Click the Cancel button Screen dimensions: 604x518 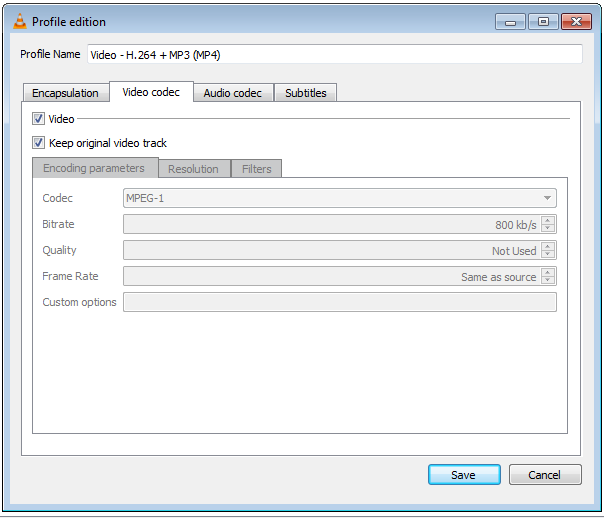(545, 475)
